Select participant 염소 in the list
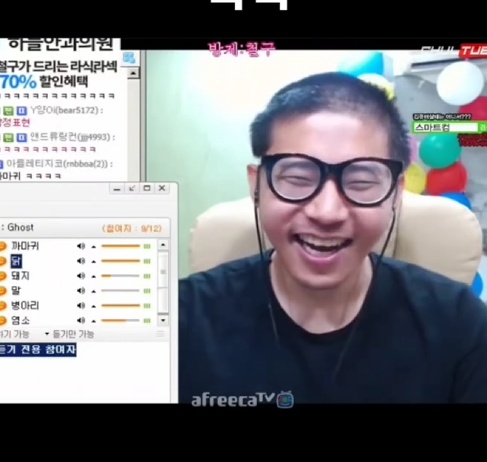 click(20, 320)
